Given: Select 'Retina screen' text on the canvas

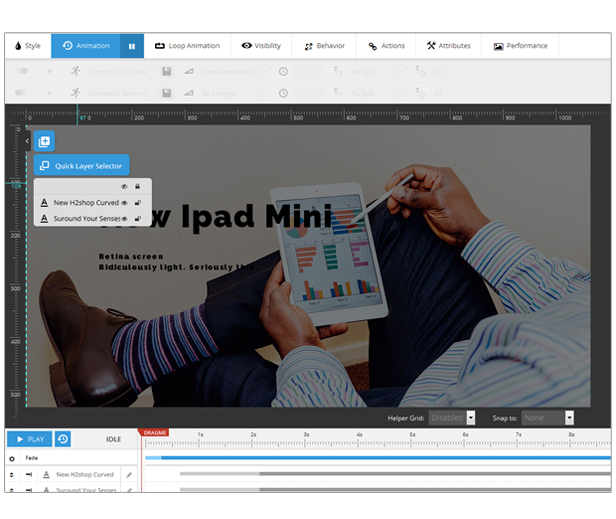Looking at the screenshot, I should [131, 257].
